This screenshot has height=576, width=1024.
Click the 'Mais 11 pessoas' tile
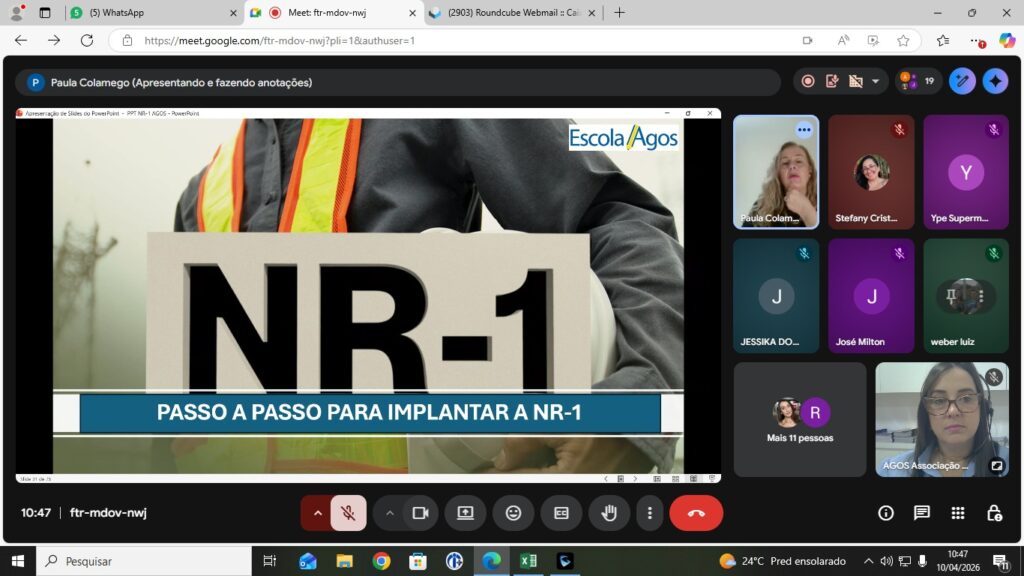click(x=799, y=419)
